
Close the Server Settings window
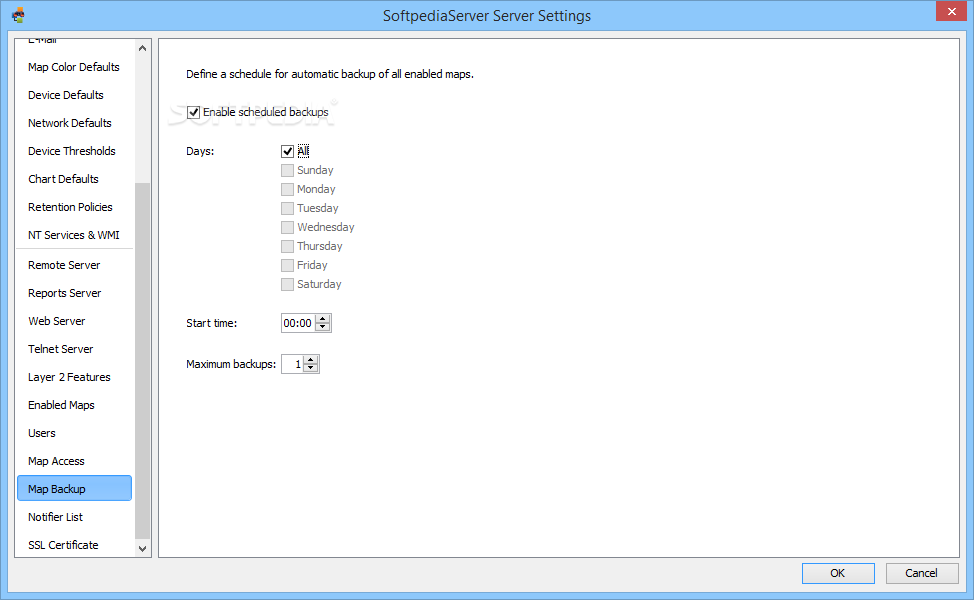click(951, 11)
